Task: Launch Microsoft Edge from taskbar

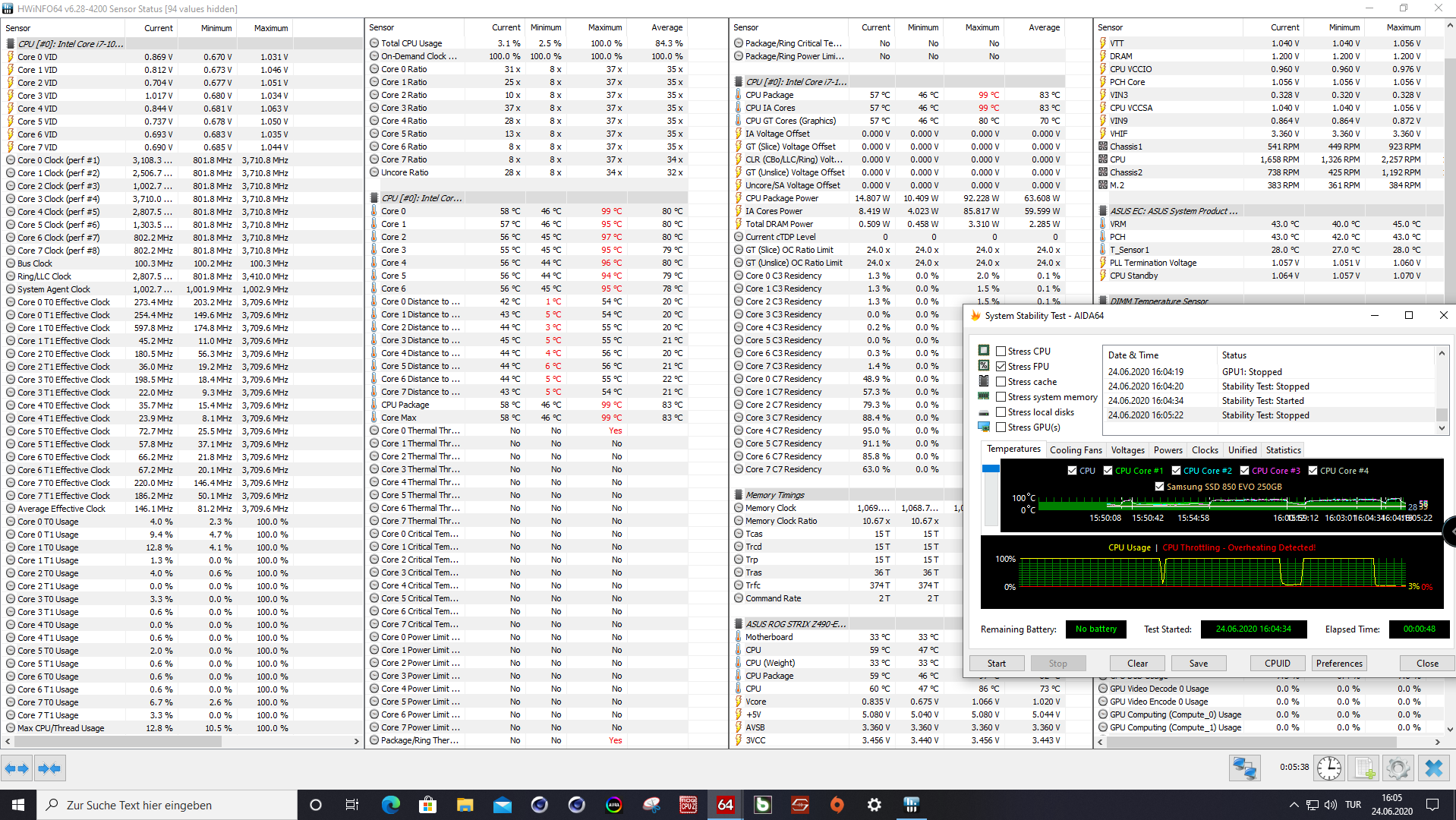Action: point(390,805)
